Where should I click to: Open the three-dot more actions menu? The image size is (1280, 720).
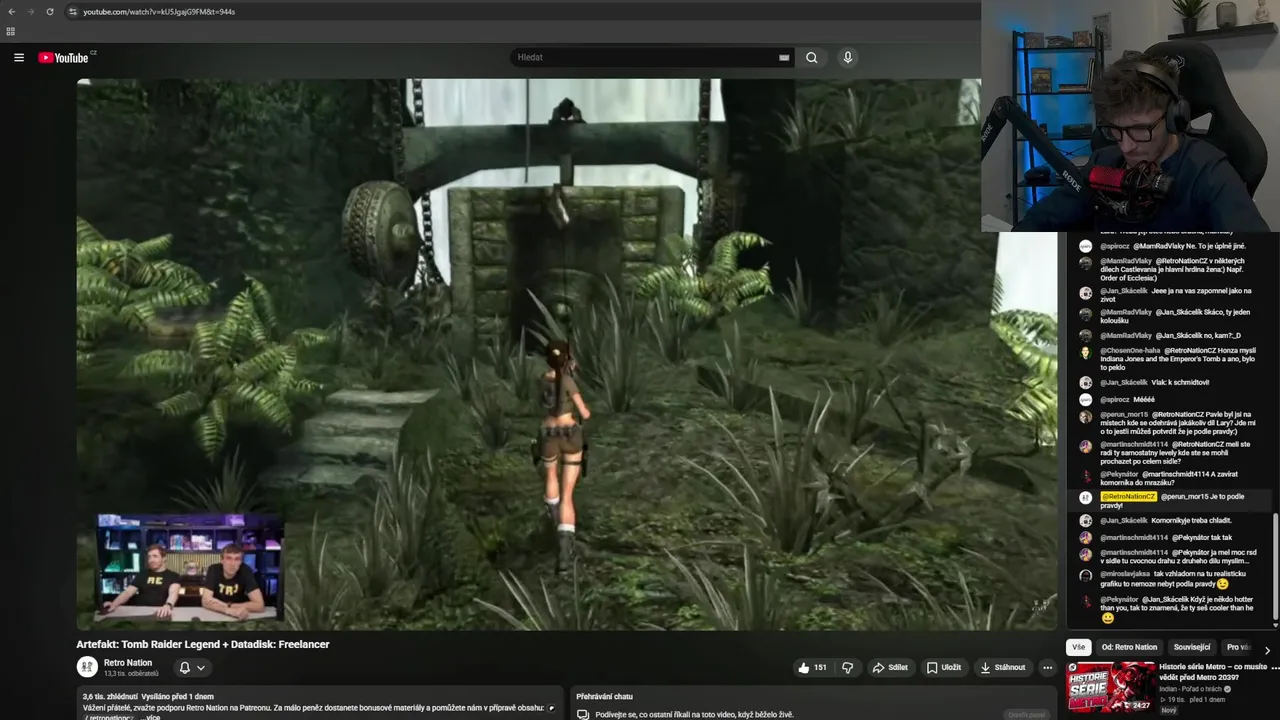(1047, 667)
